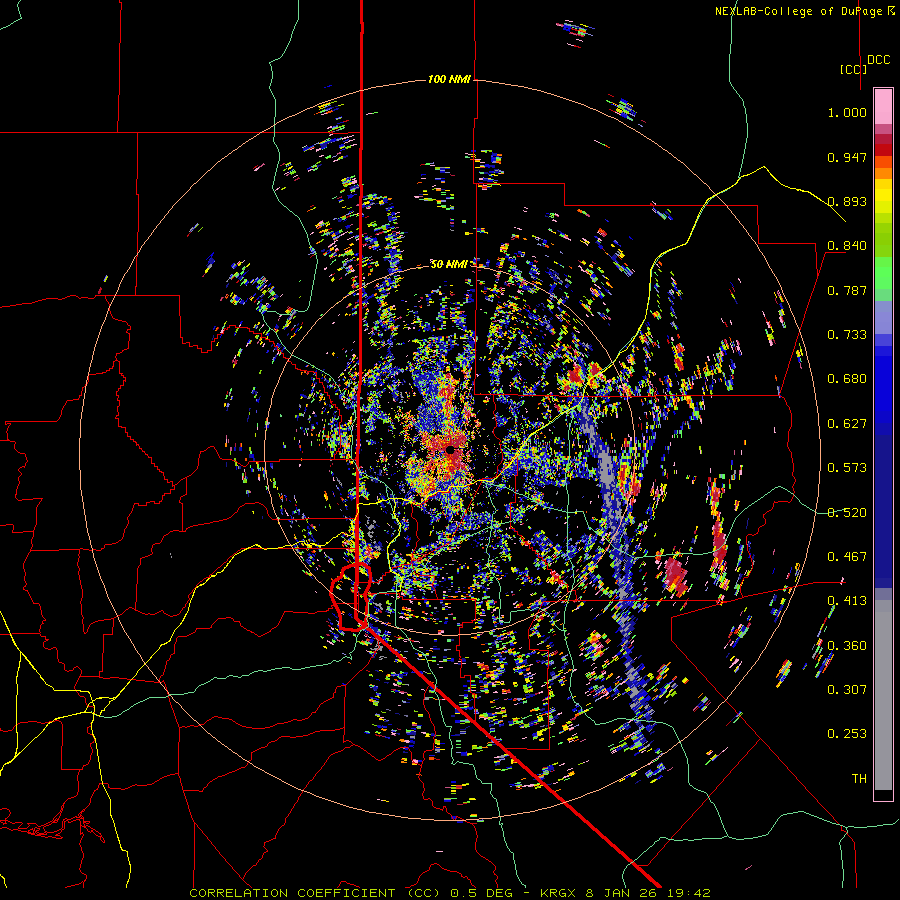Select the 0.787 scale value
Screen dimensions: 900x900
(x=847, y=290)
